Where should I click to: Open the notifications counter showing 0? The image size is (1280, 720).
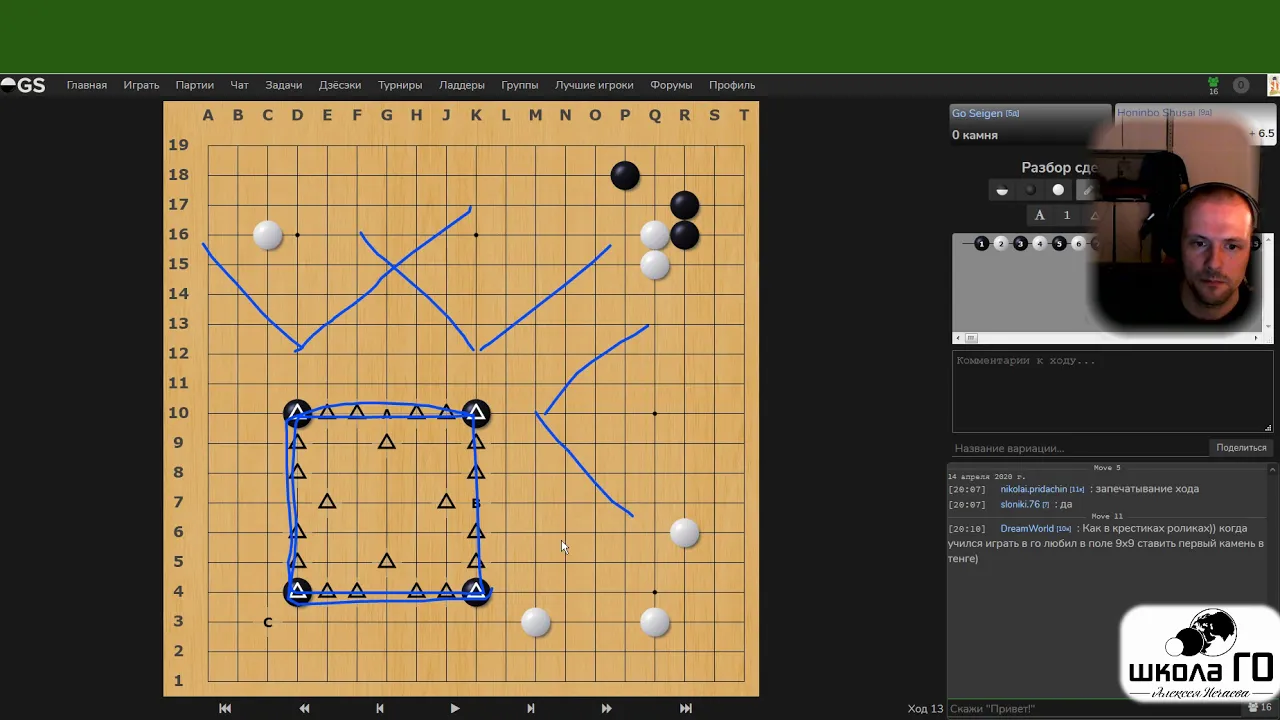pos(1241,85)
